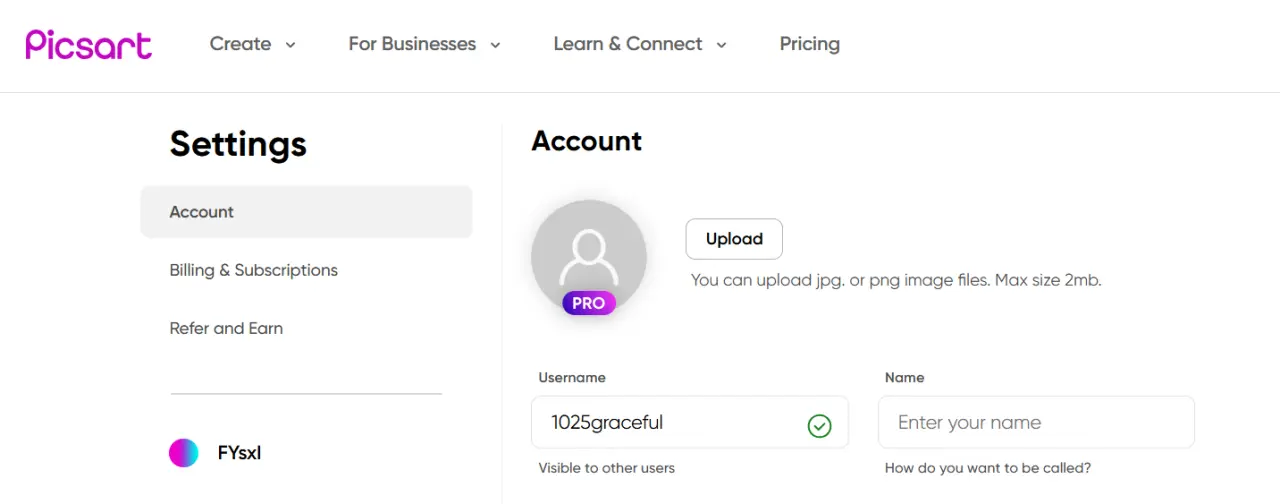Image resolution: width=1280 pixels, height=504 pixels.
Task: Expand the Learn & Connect chevron
Action: tap(721, 45)
